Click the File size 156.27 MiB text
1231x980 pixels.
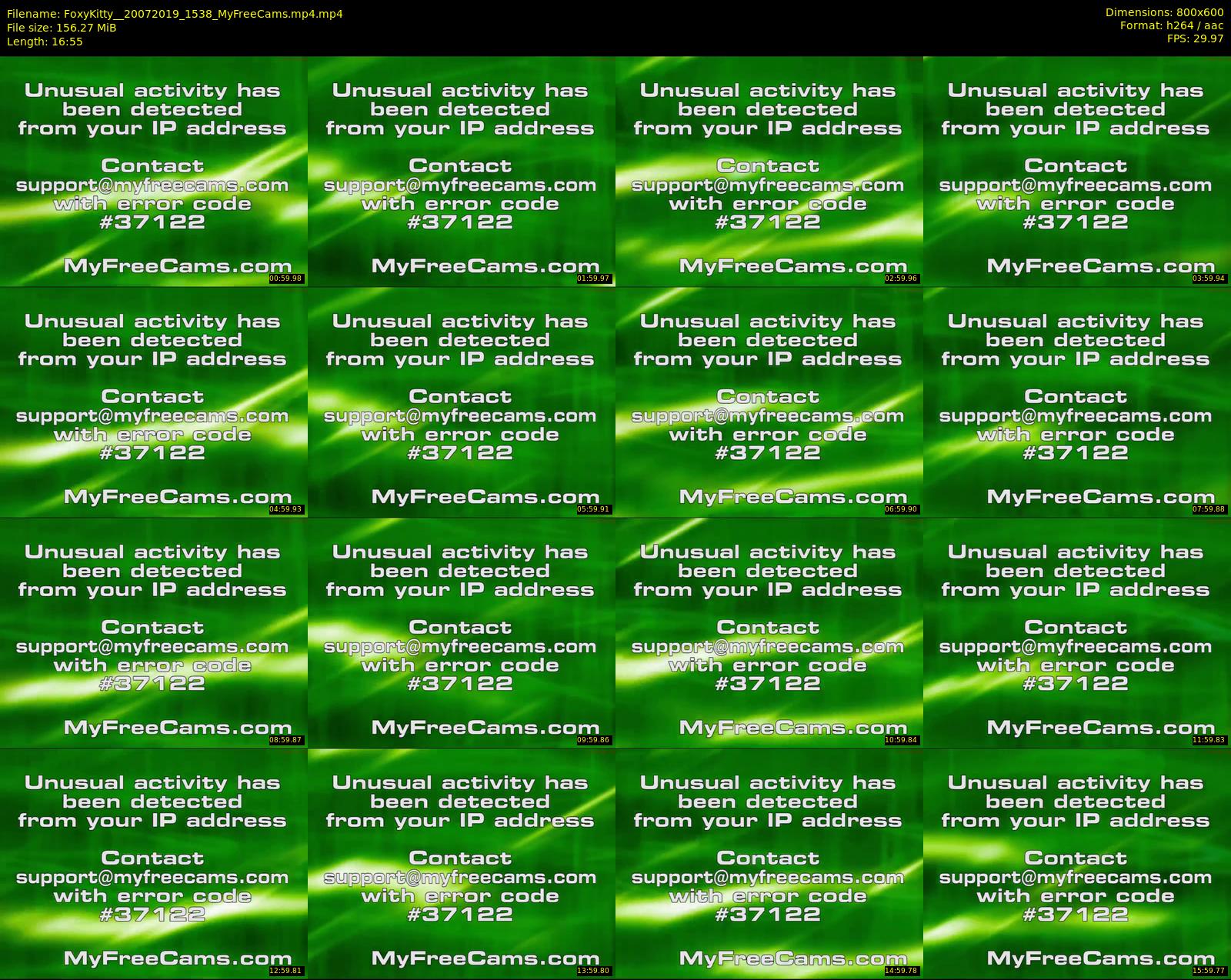click(x=62, y=28)
